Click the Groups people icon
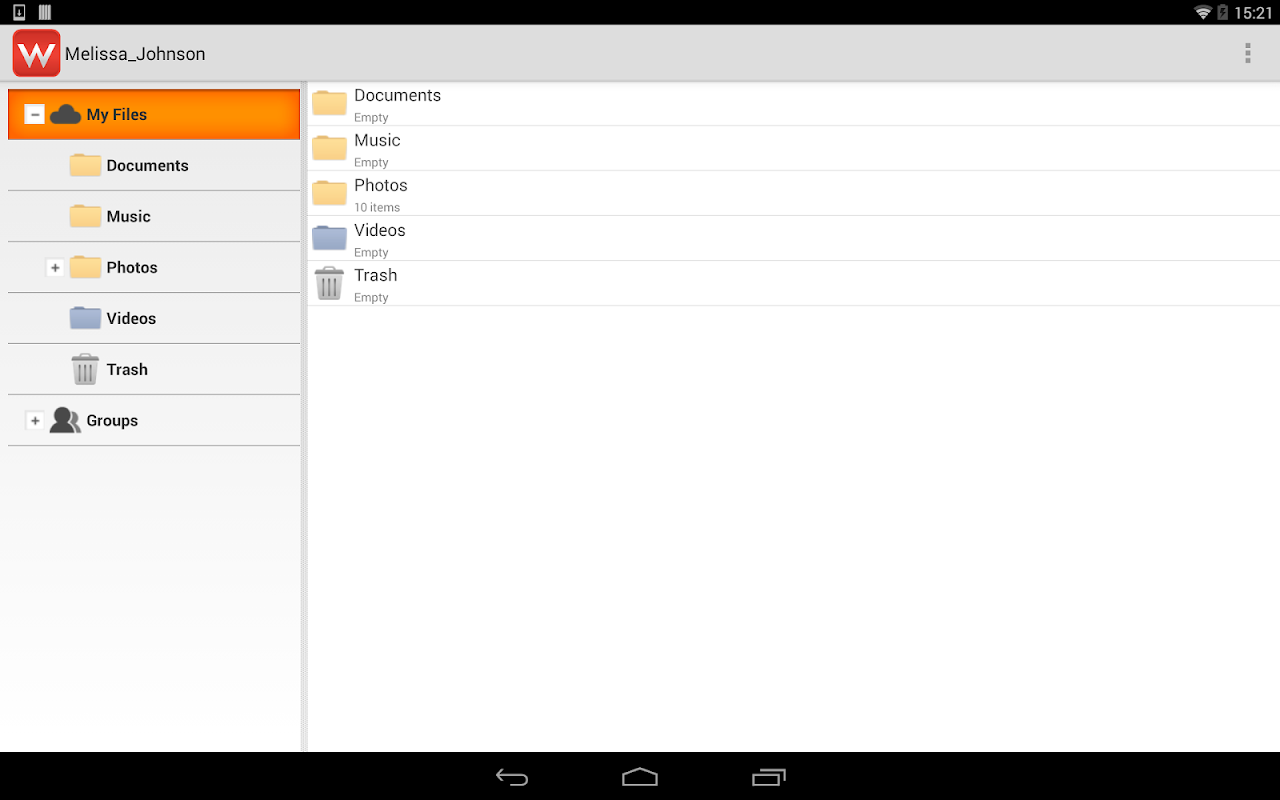The width and height of the screenshot is (1280, 800). (64, 419)
